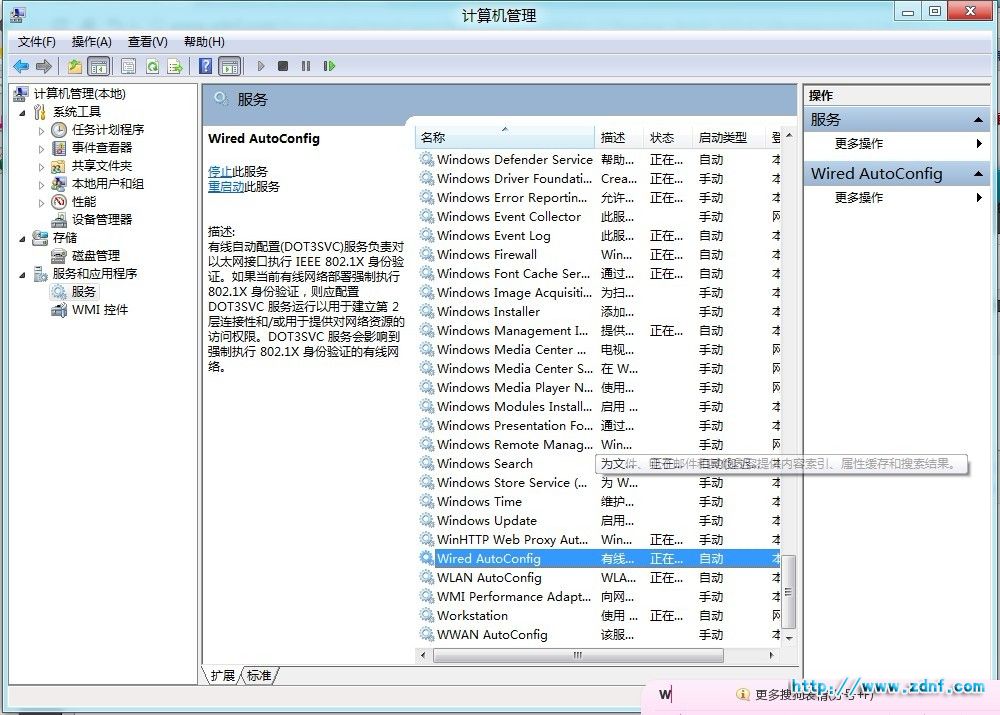Image resolution: width=1000 pixels, height=715 pixels.
Task: Click the scroll up arrow of the services list
Action: 789,136
